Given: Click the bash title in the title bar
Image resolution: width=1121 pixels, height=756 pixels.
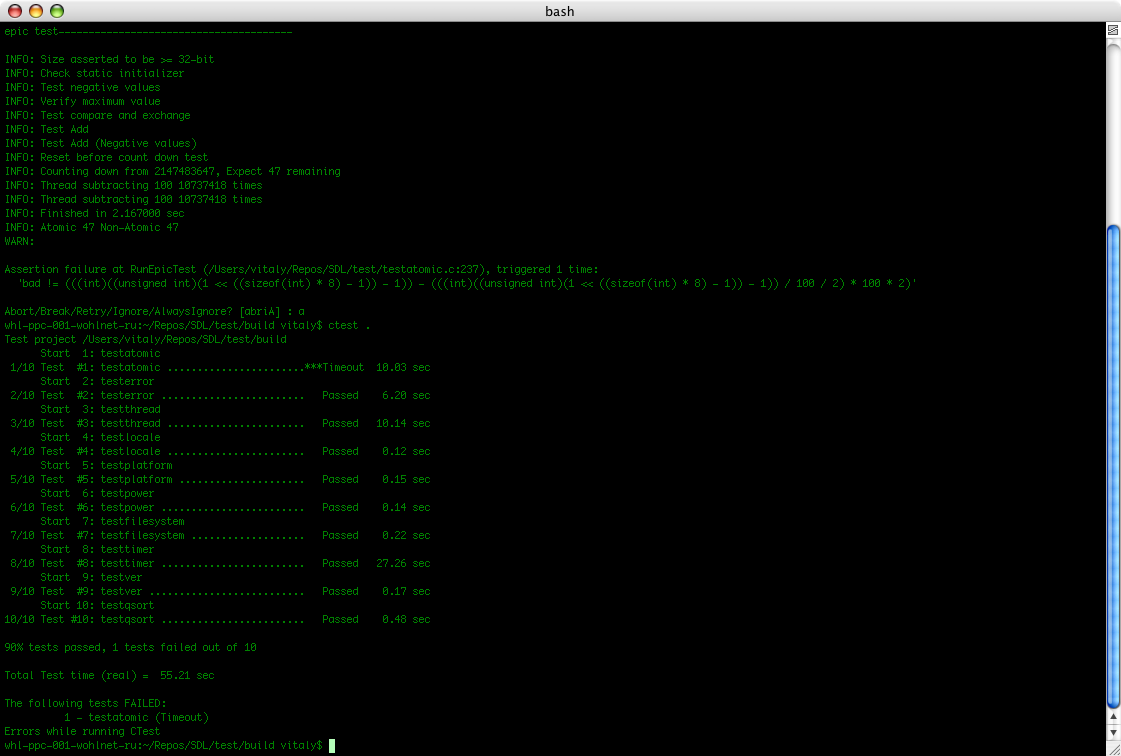Looking at the screenshot, I should [559, 11].
